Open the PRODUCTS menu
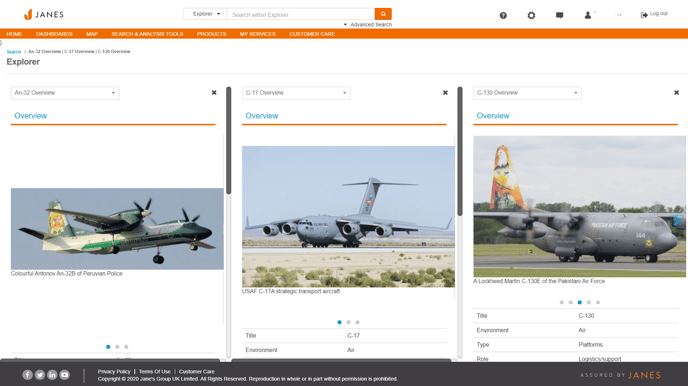The image size is (688, 386). pyautogui.click(x=211, y=34)
